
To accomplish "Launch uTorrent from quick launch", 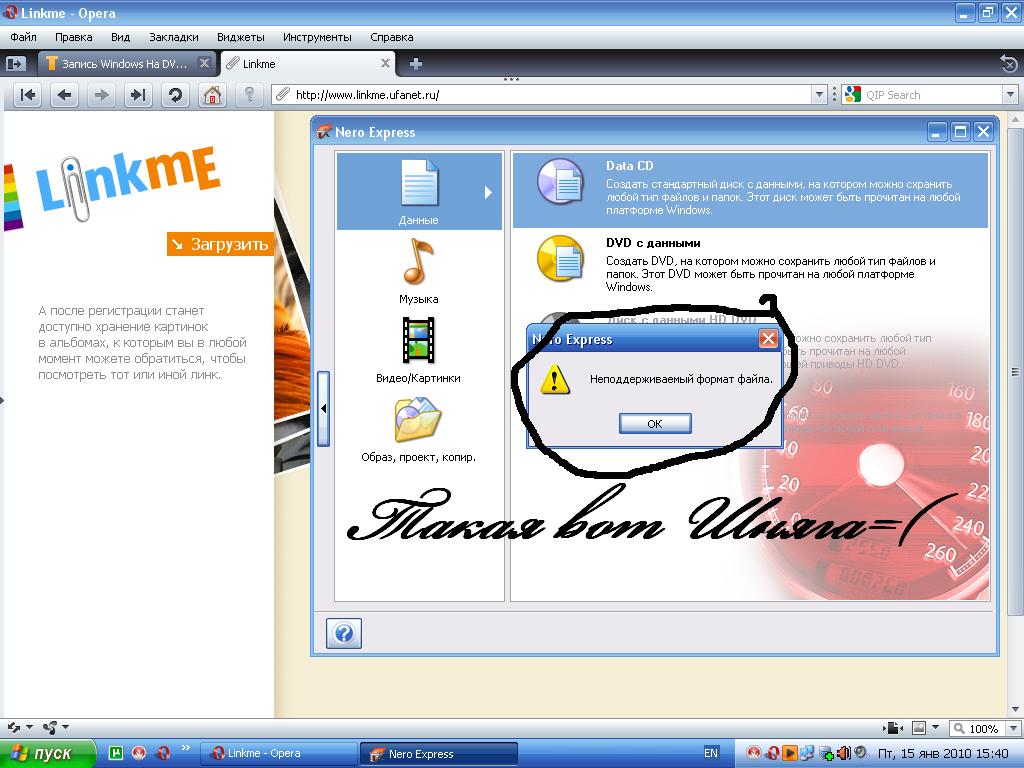I will 116,753.
